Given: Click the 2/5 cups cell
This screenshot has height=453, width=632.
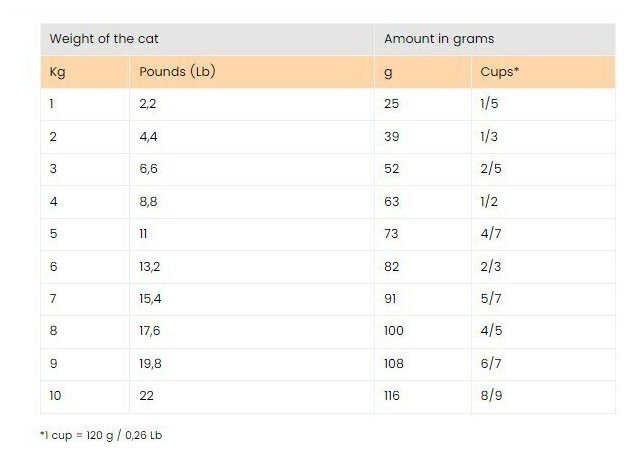Looking at the screenshot, I should 490,169.
